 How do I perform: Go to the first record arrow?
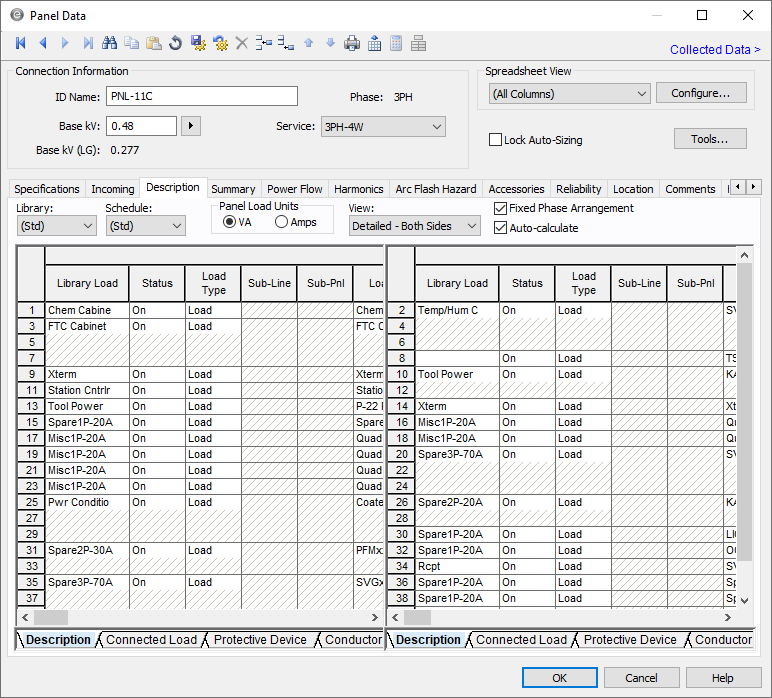tap(20, 43)
